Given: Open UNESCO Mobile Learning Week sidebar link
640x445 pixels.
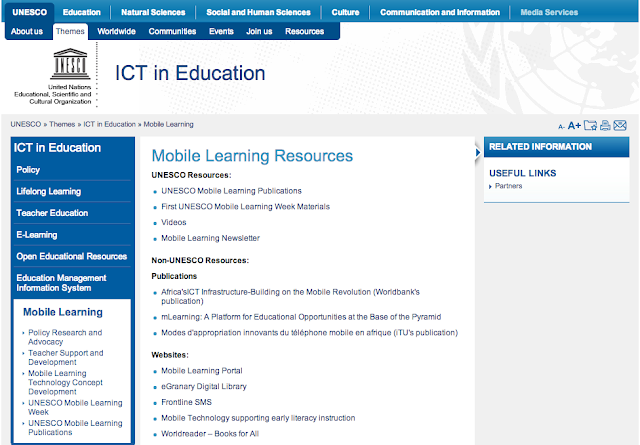Looking at the screenshot, I should click(75, 407).
